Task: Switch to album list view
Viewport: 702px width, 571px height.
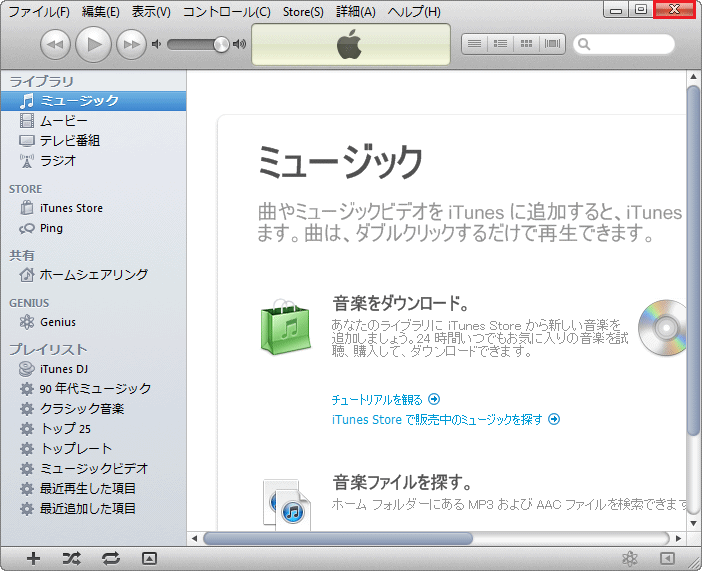Action: pyautogui.click(x=500, y=44)
